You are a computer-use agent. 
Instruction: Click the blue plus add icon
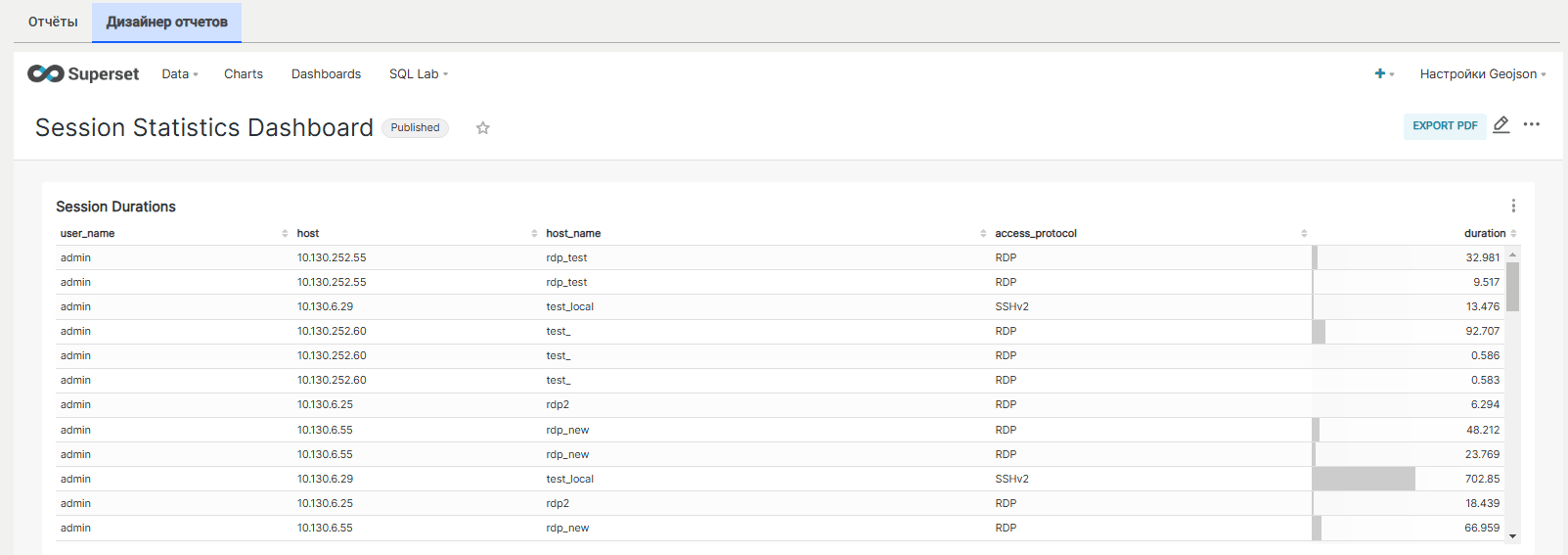coord(1380,73)
